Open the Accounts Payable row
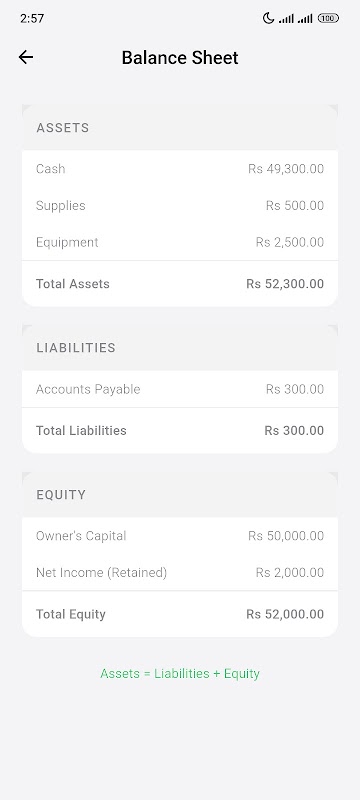The width and height of the screenshot is (360, 800). click(x=180, y=389)
